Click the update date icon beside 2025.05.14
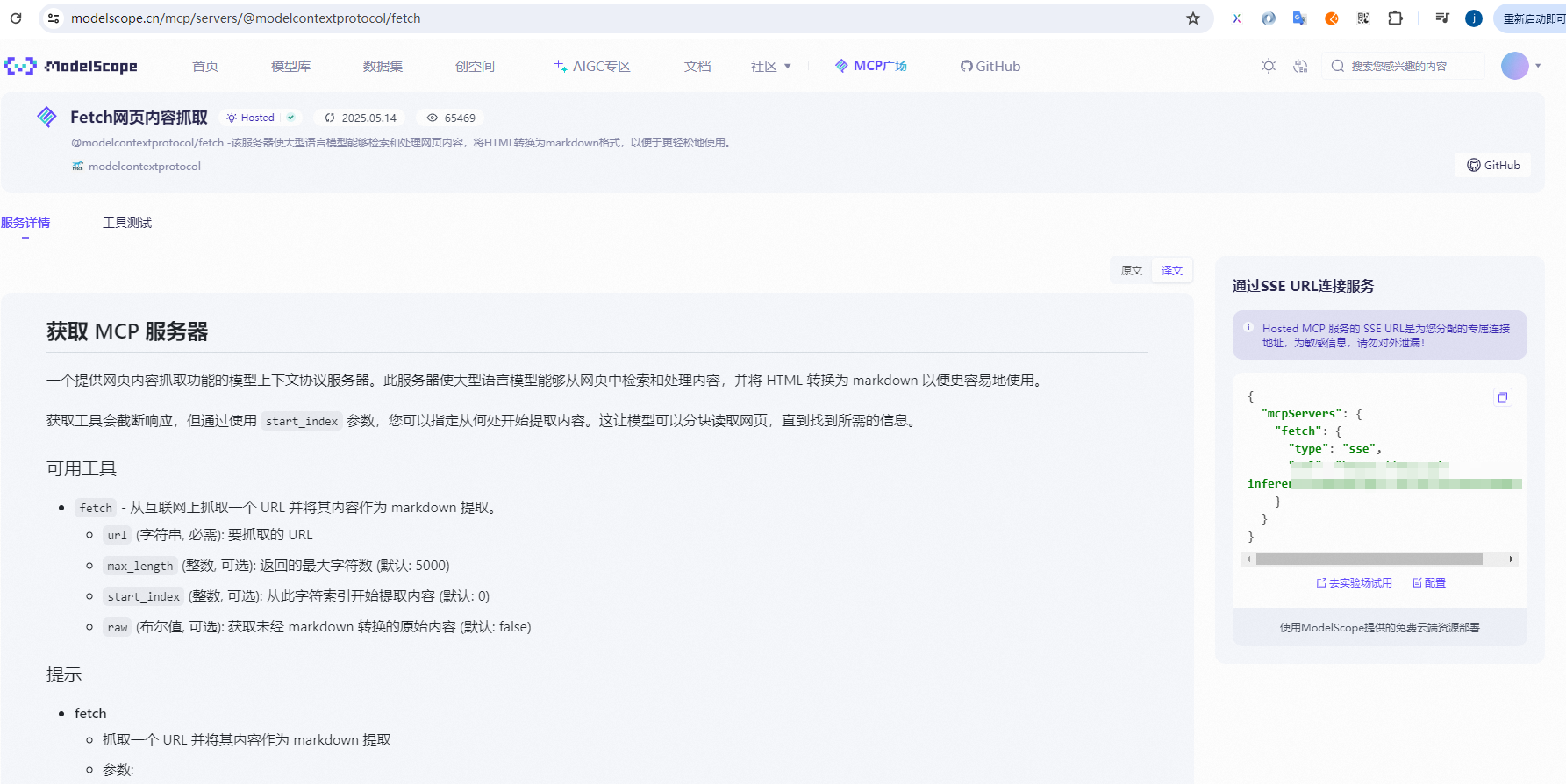The height and width of the screenshot is (784, 1566). coord(330,118)
